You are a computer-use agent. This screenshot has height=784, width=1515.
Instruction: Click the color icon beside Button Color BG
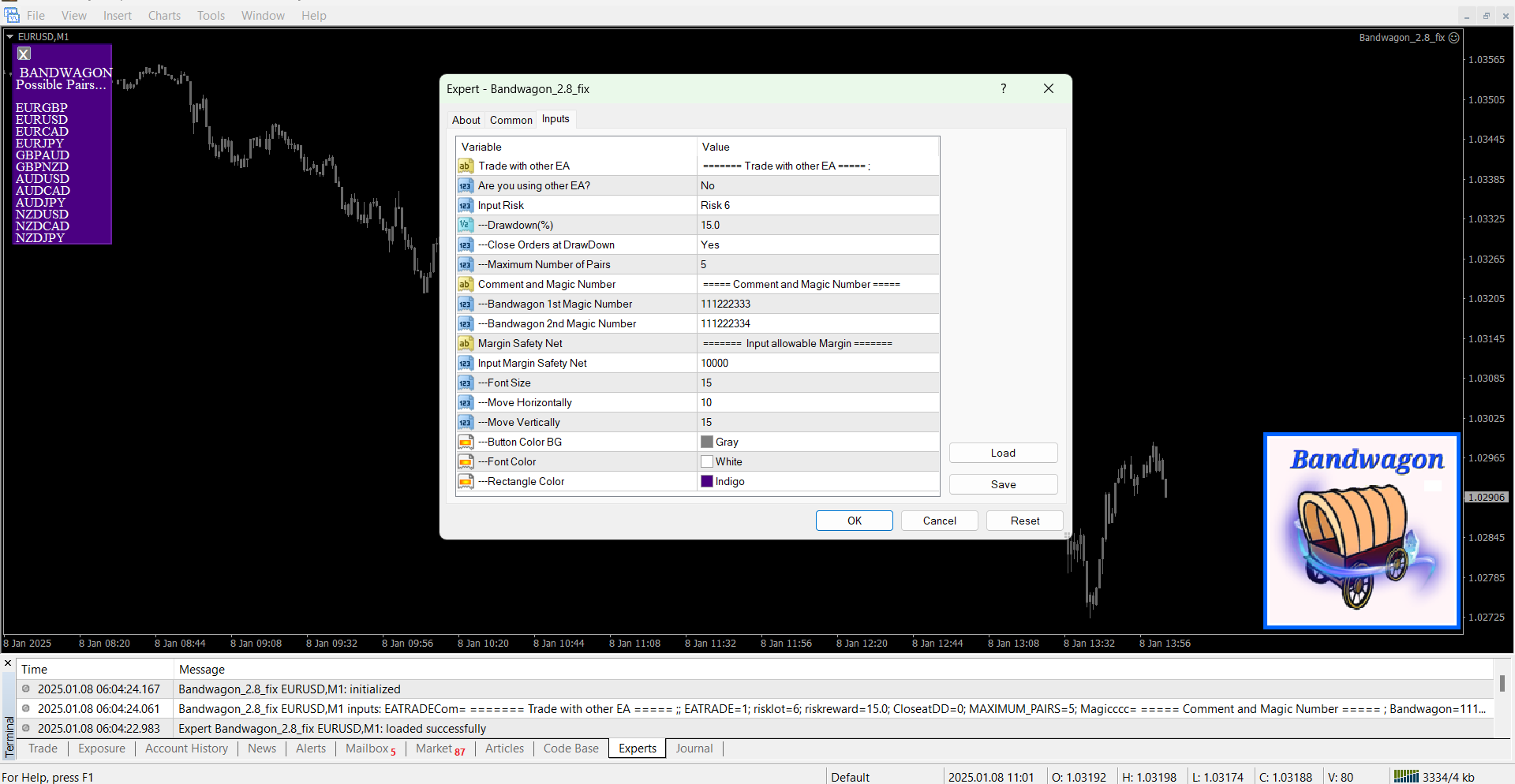[466, 442]
